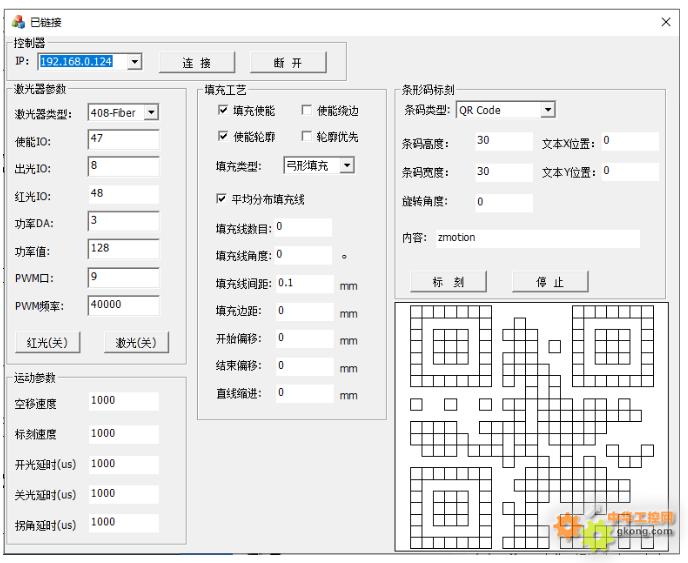The width and height of the screenshot is (688, 563).
Task: Open the 条码类型 QR Code dropdown
Action: (548, 110)
